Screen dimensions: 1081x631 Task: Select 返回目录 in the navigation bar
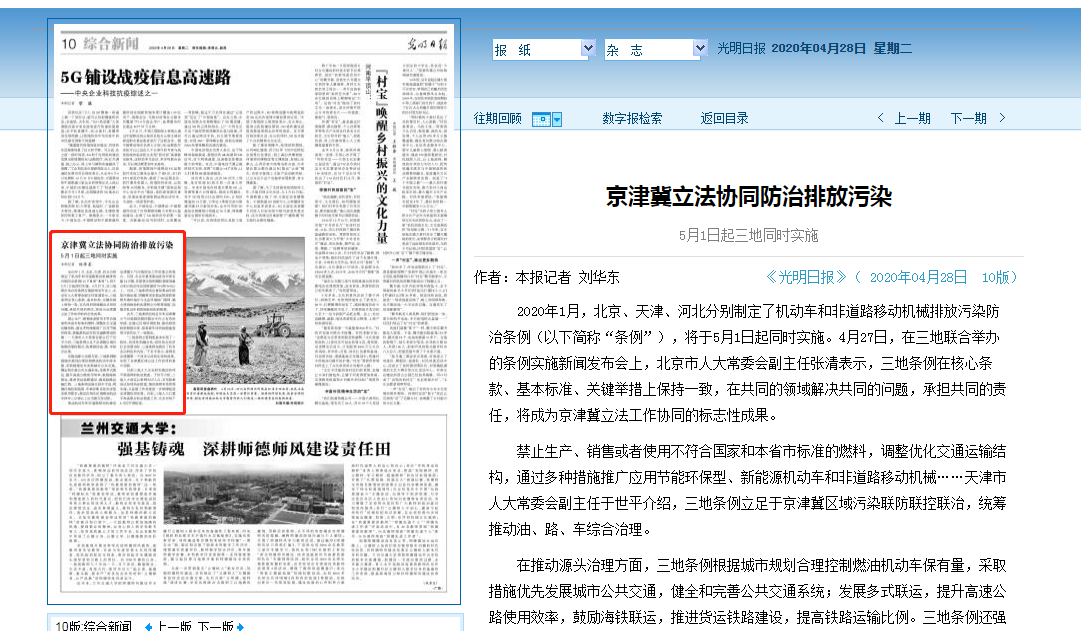pyautogui.click(x=724, y=118)
